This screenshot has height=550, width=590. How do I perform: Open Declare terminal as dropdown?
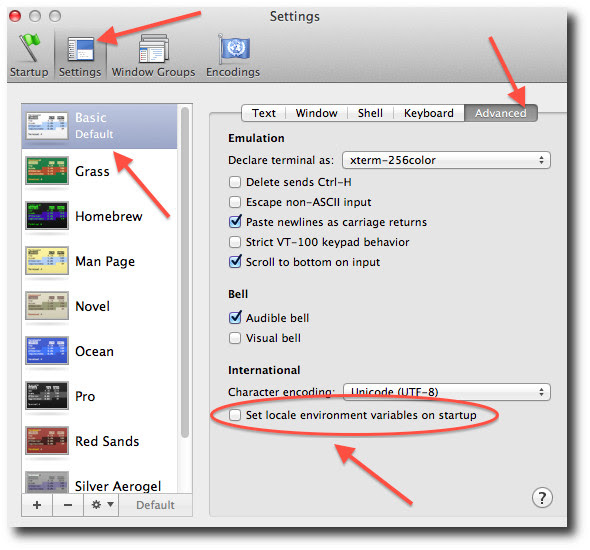pyautogui.click(x=446, y=160)
